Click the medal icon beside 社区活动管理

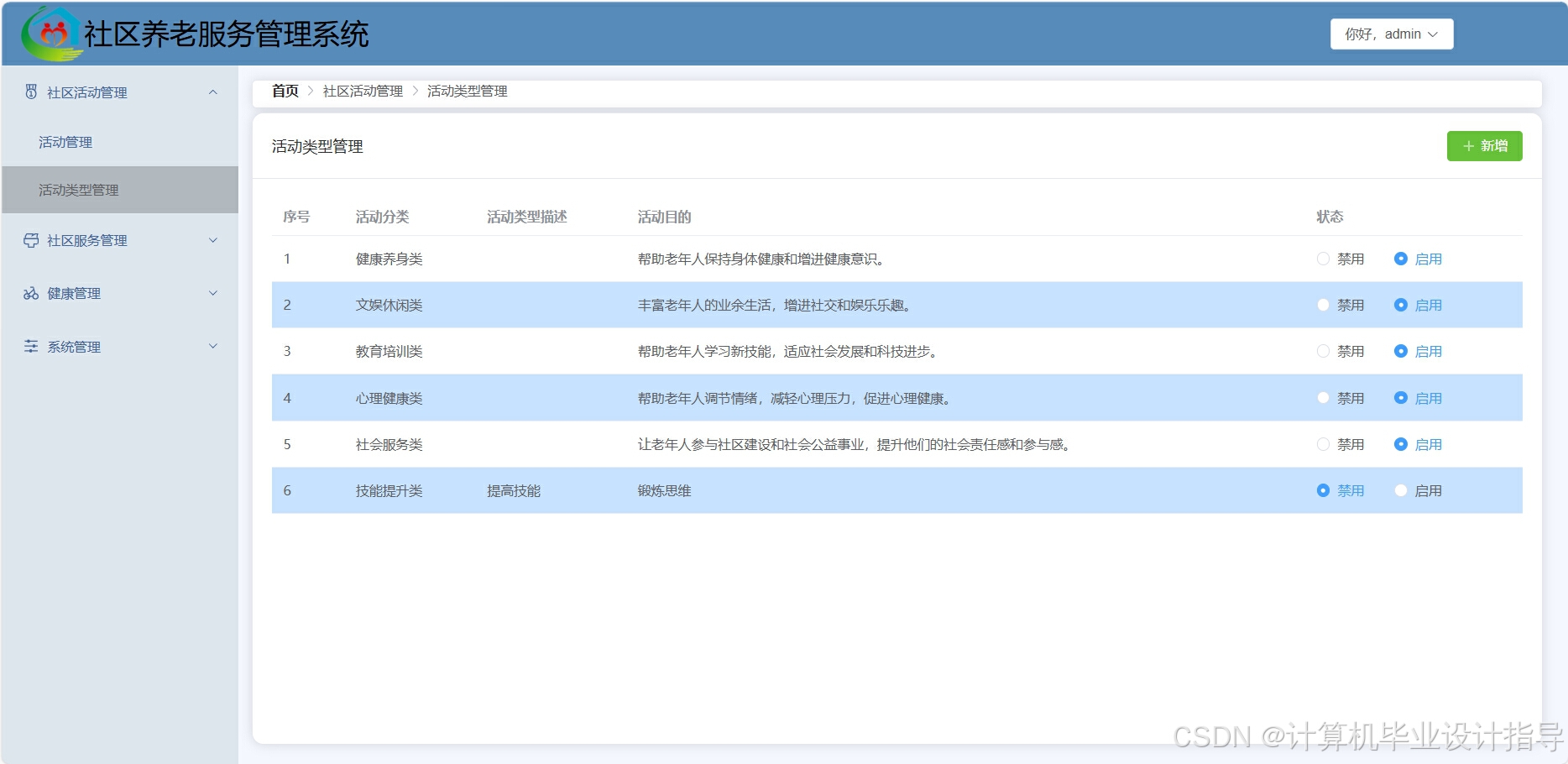[x=31, y=92]
